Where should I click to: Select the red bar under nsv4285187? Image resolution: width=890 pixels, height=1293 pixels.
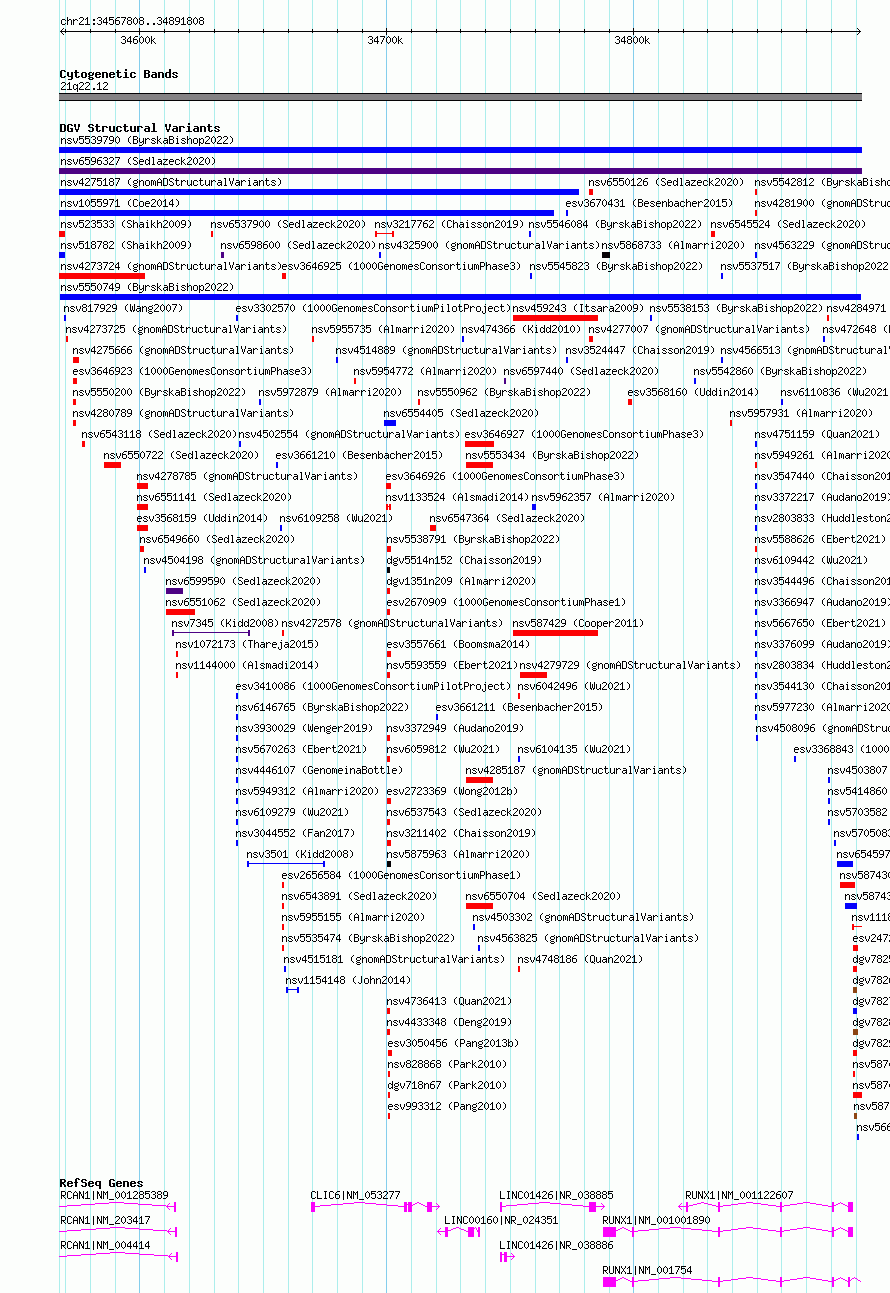pos(479,780)
